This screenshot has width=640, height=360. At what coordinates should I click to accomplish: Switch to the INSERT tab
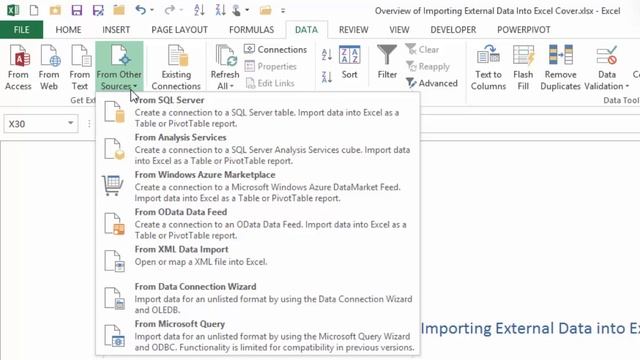[x=116, y=30]
